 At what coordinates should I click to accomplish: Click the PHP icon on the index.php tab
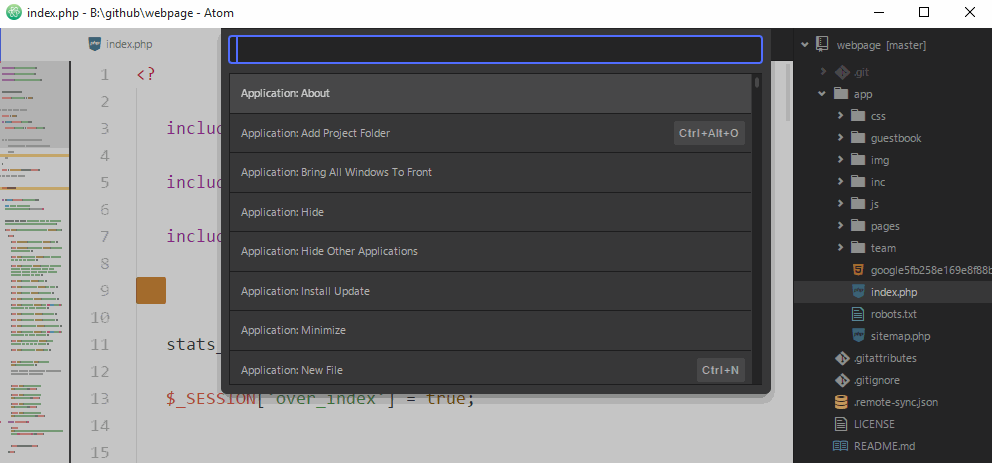(95, 44)
